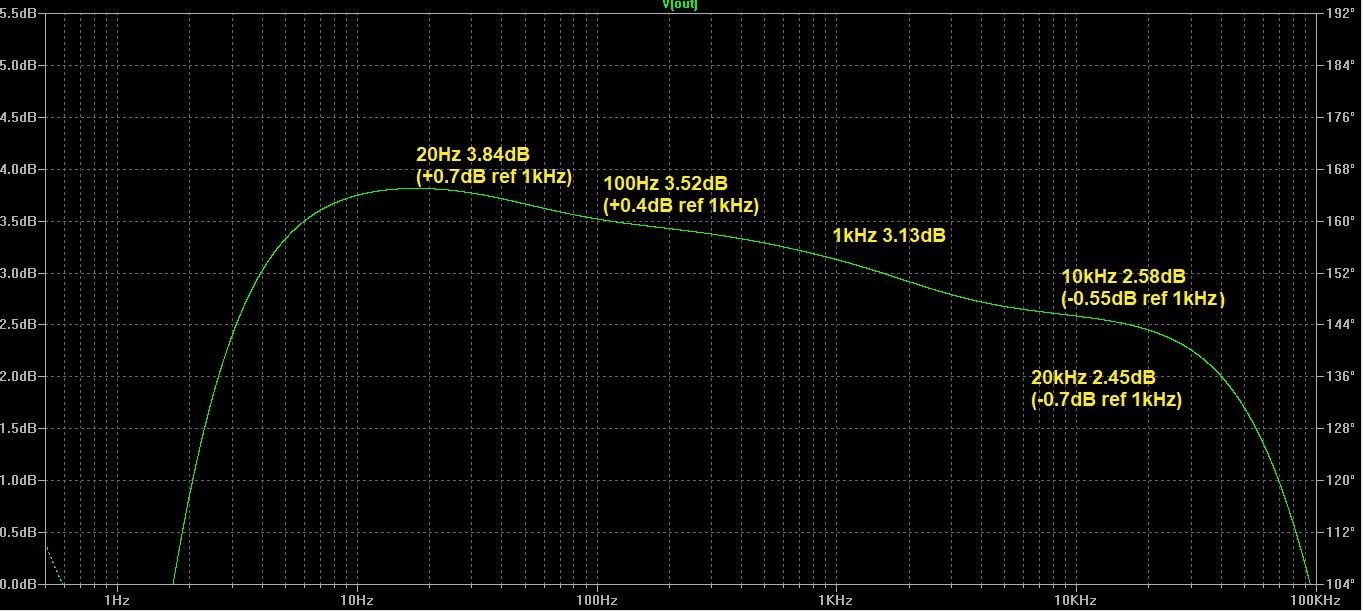Click the 144° phase axis label
The height and width of the screenshot is (611, 1363).
[x=1340, y=325]
